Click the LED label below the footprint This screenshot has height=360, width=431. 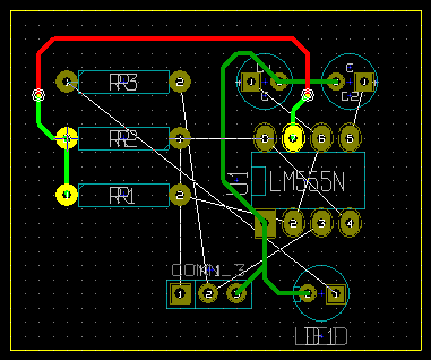[x=321, y=336]
